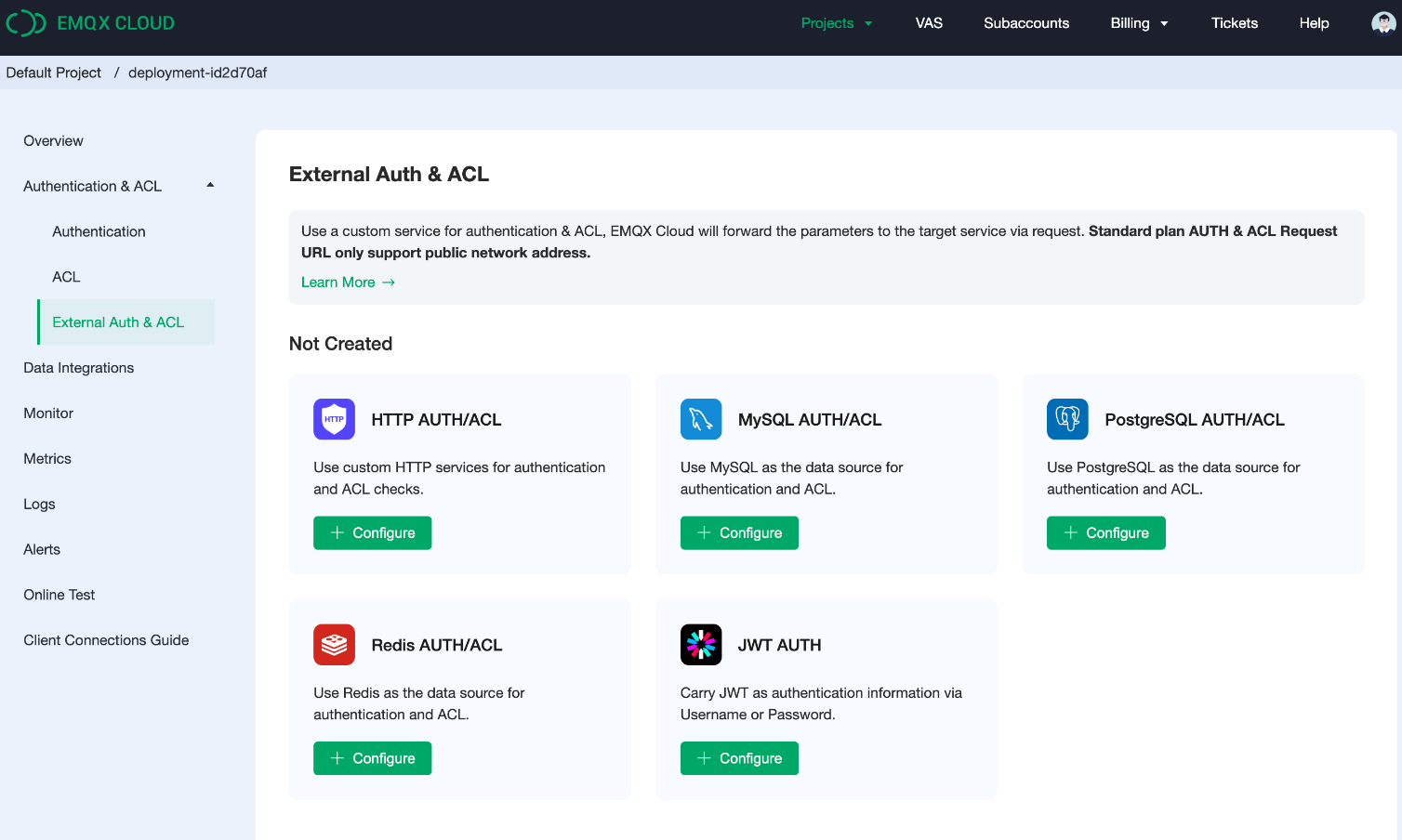Click the Redis AUTH/ACL red icon
The image size is (1402, 840).
pyautogui.click(x=334, y=645)
